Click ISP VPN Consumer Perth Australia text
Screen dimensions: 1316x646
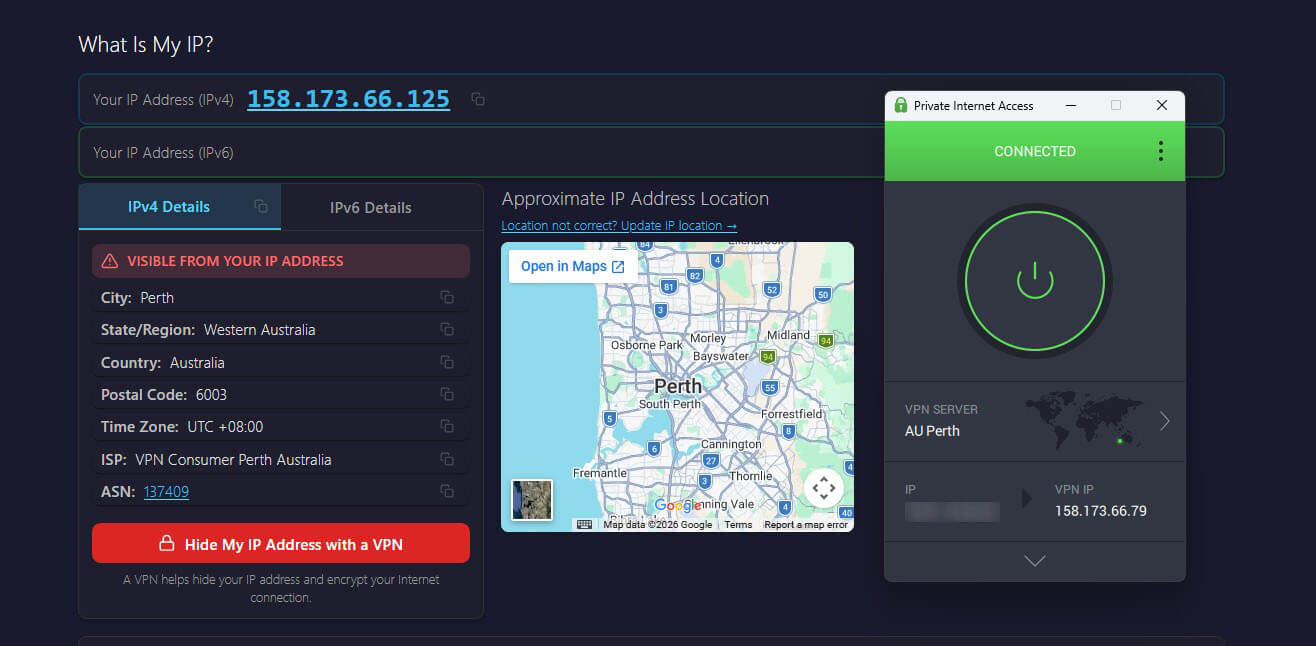216,460
